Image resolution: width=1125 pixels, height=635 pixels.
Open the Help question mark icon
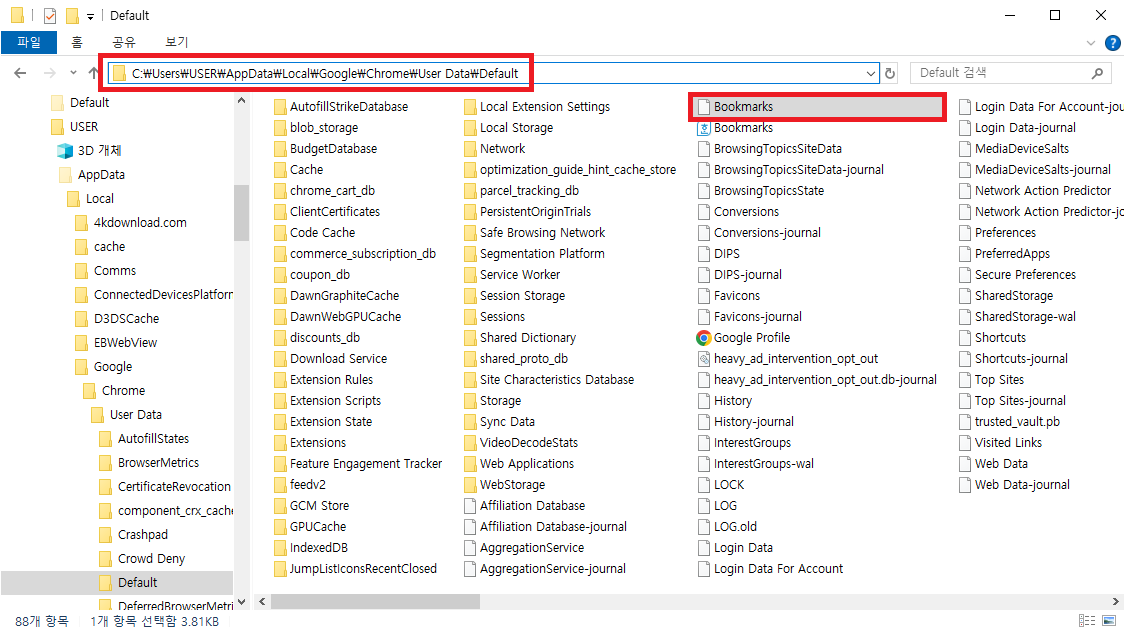pos(1112,43)
